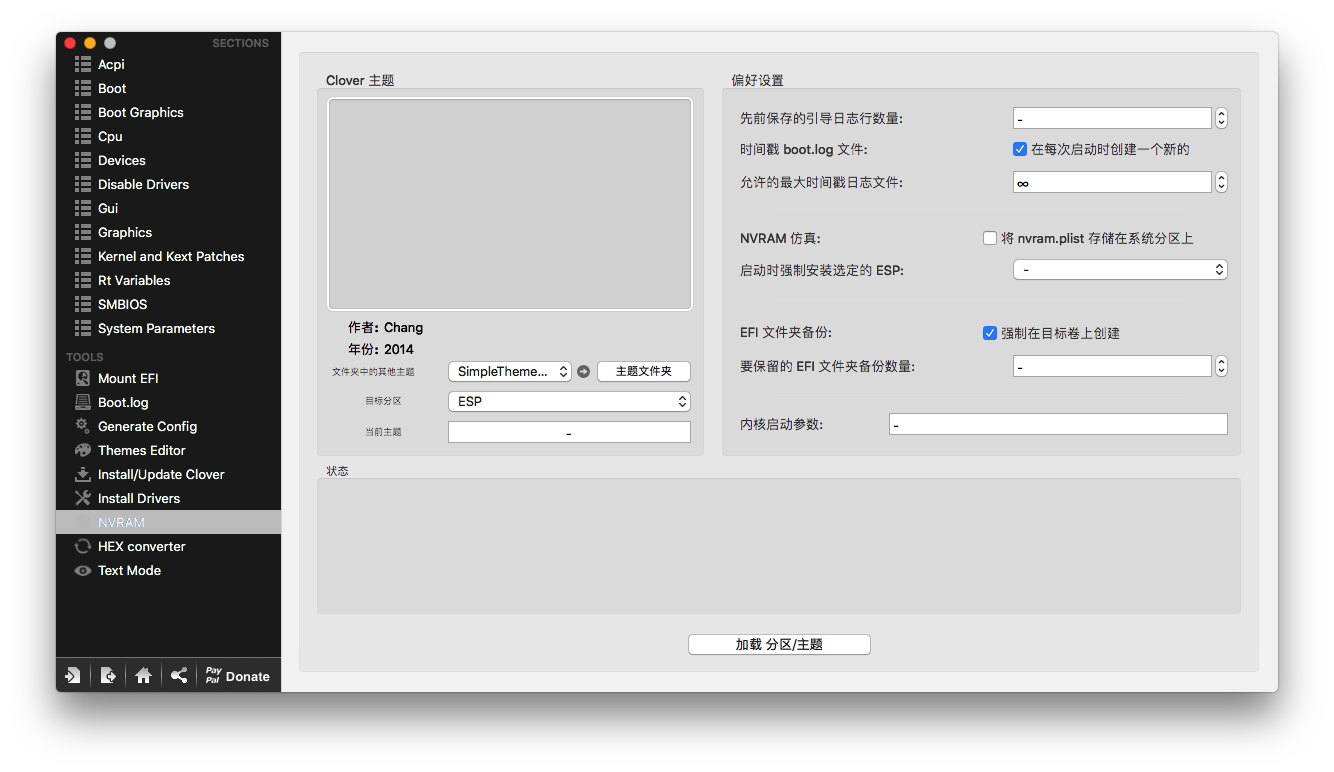The height and width of the screenshot is (772, 1334).
Task: Click the Generate Config gears icon
Action: click(x=83, y=426)
